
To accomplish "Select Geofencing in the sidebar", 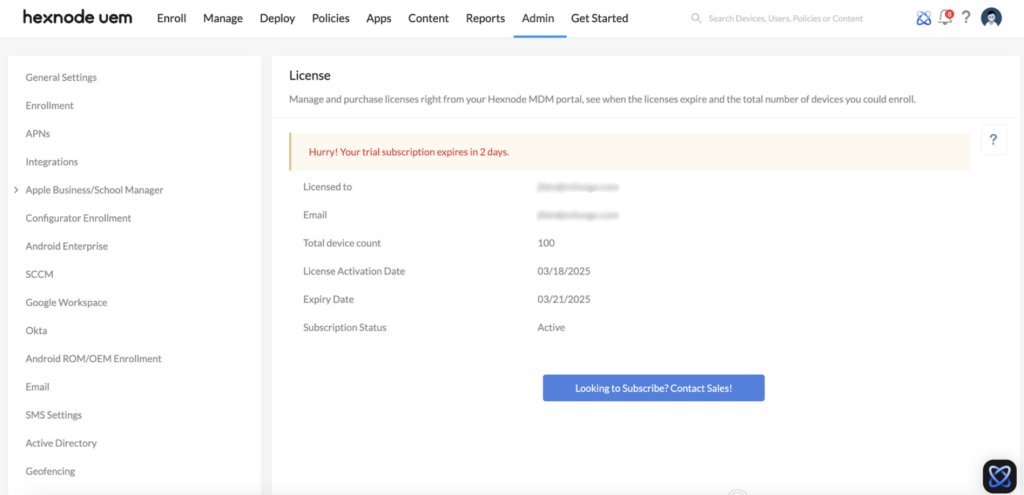I will click(50, 471).
